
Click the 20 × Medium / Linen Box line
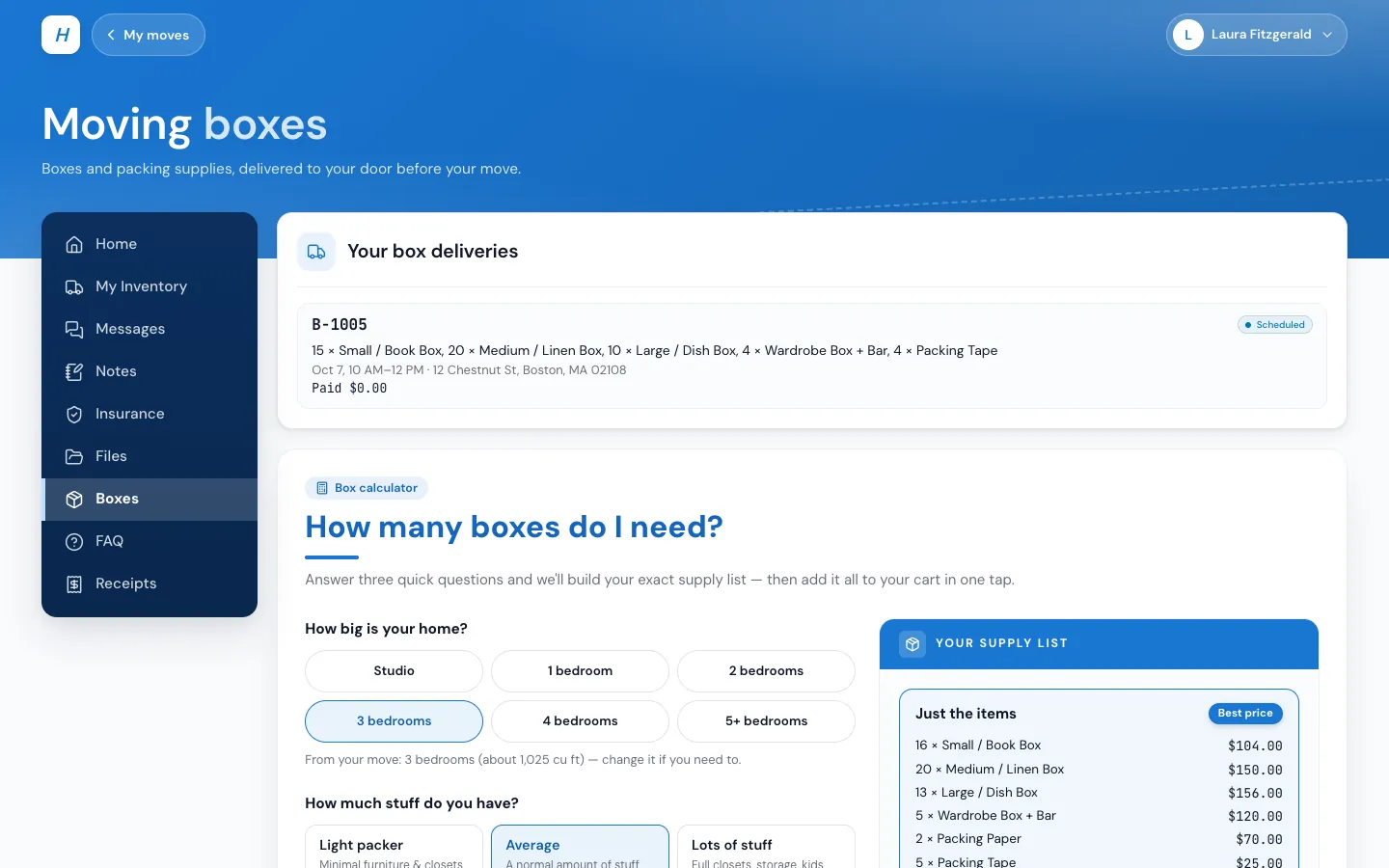click(x=1099, y=770)
